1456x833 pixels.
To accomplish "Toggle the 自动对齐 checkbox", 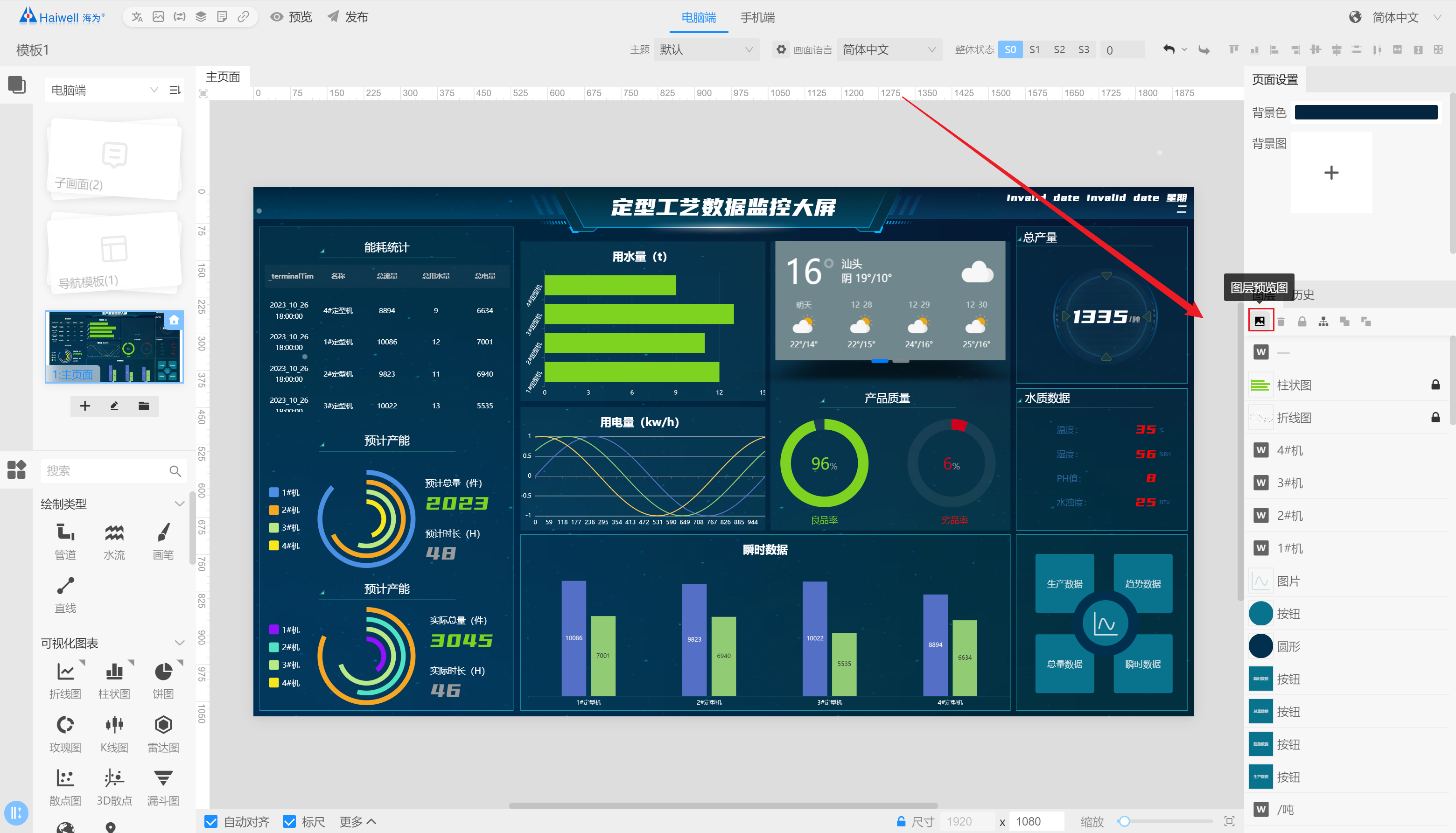I will 210,821.
